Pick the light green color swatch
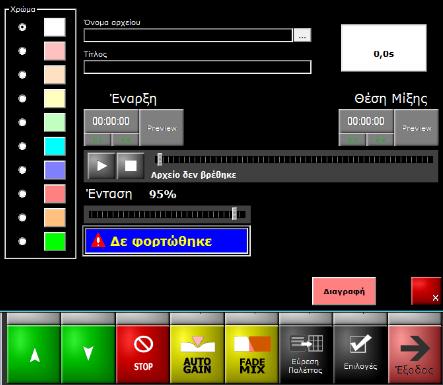This screenshot has width=443, height=385. [55, 122]
